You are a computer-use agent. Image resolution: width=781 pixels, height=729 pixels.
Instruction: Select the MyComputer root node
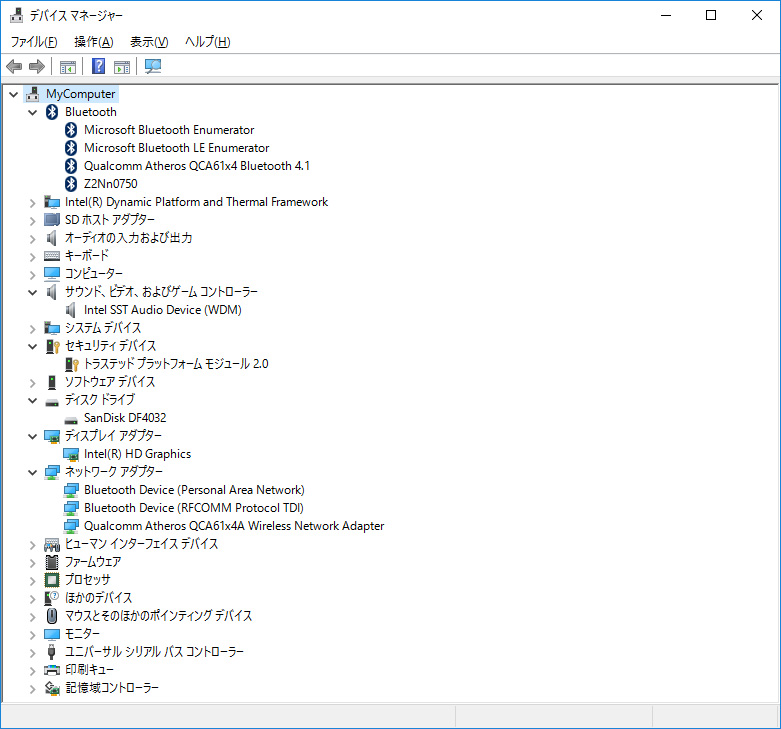tap(80, 94)
